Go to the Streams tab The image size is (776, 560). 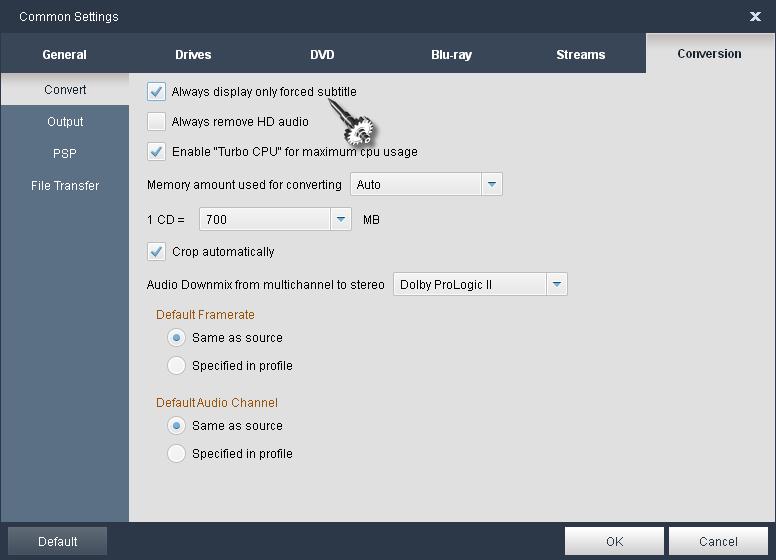point(580,54)
